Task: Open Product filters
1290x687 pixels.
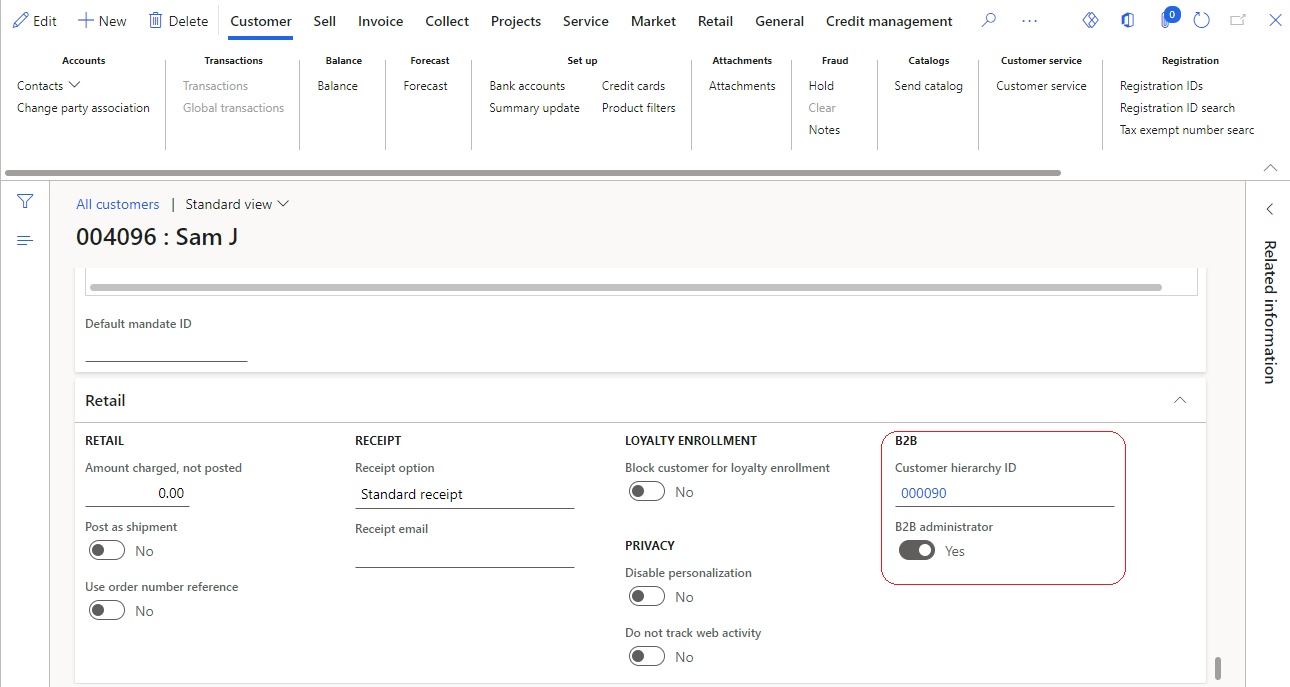Action: coord(639,108)
